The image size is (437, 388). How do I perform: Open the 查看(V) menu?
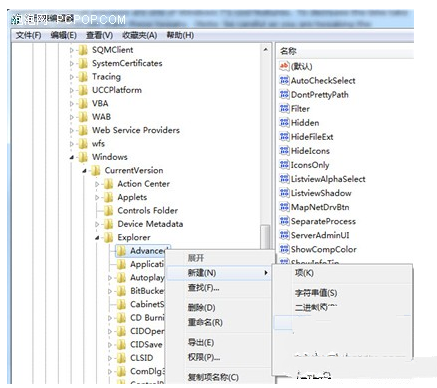[x=99, y=35]
